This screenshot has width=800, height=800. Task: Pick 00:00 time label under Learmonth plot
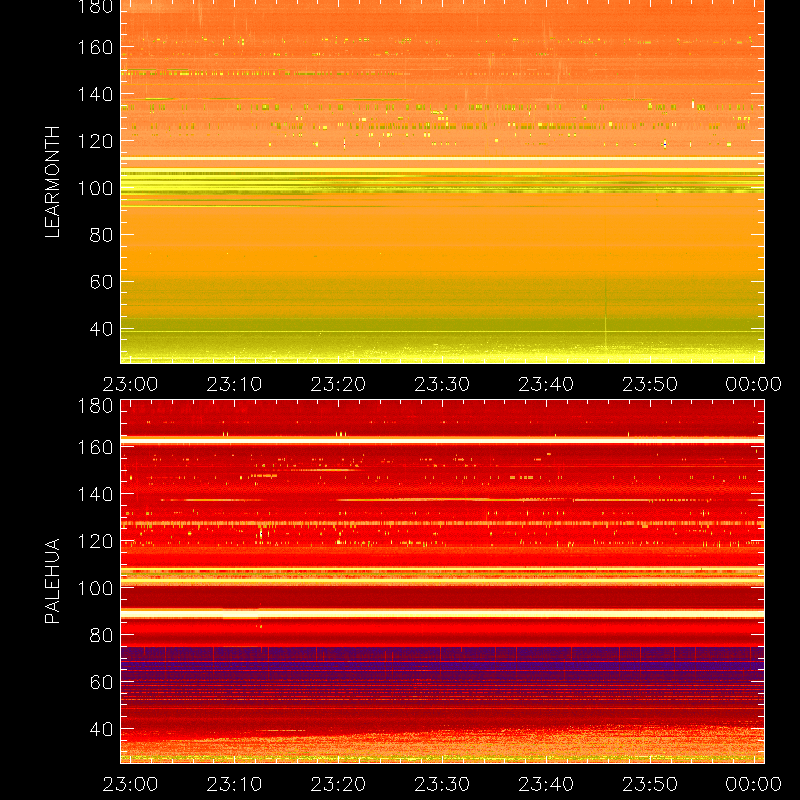point(754,384)
